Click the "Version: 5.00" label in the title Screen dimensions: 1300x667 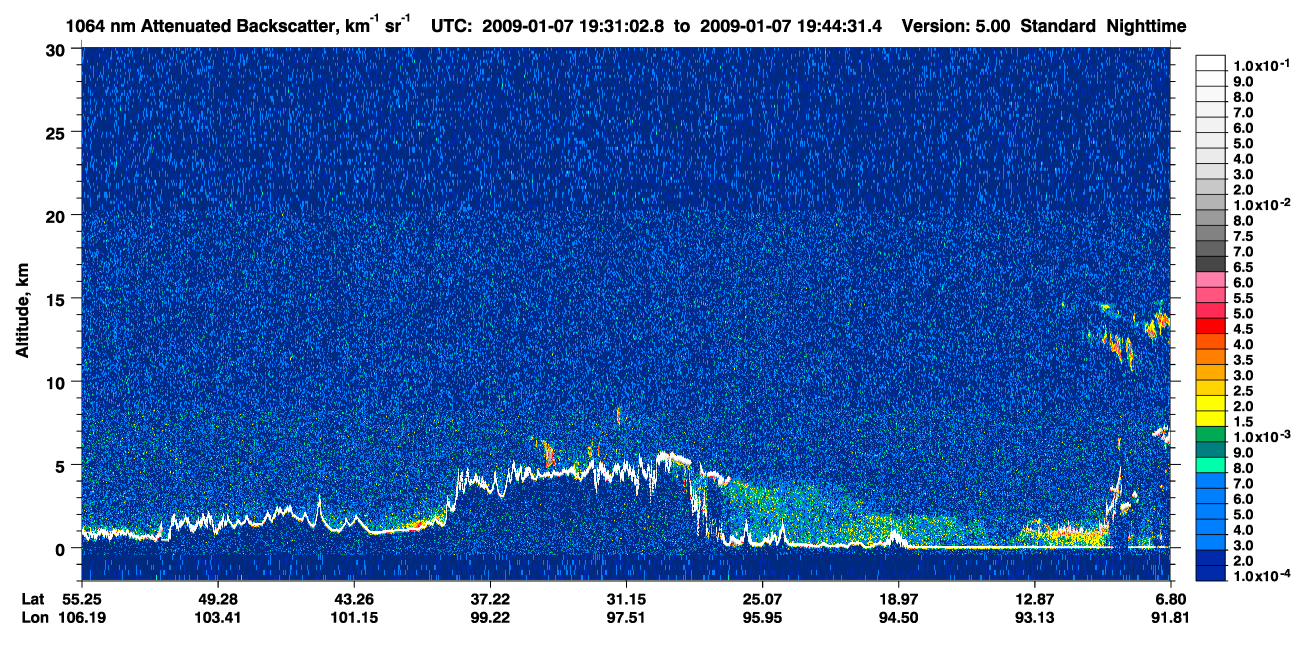[x=956, y=25]
